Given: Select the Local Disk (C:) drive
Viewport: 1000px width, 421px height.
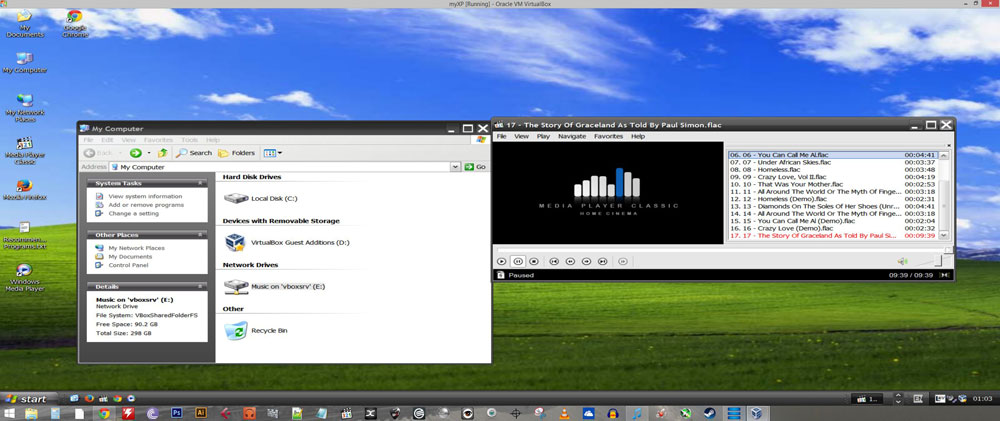Looking at the screenshot, I should (x=261, y=198).
